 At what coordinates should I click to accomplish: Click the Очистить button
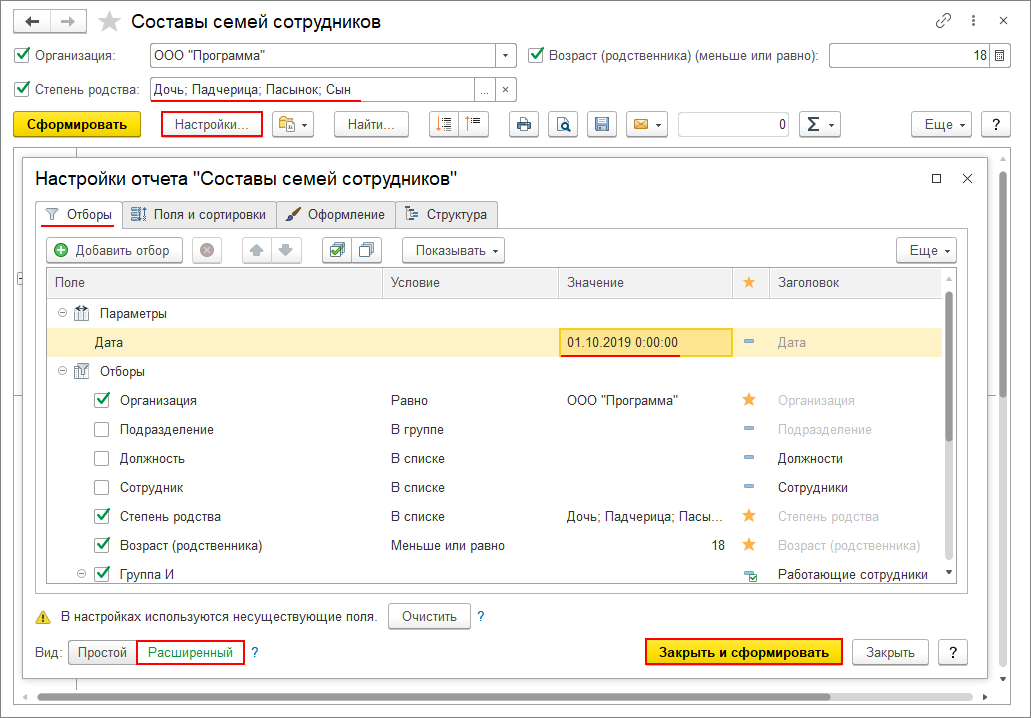428,616
